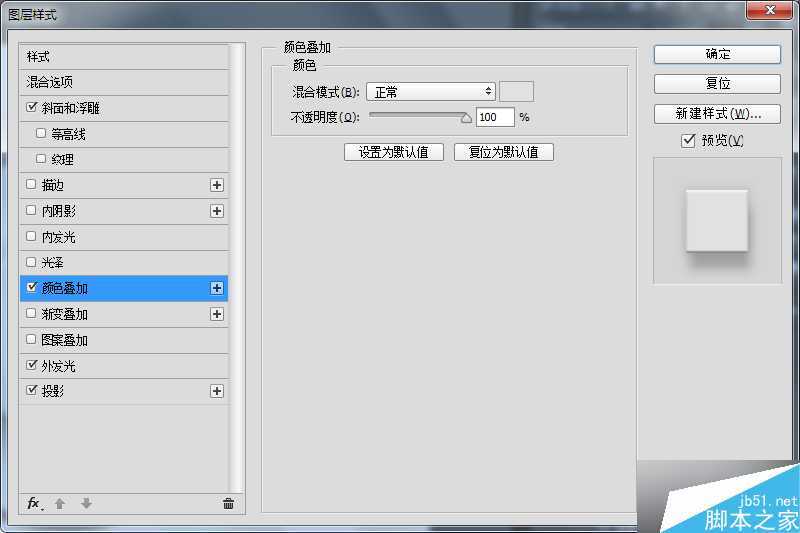Click the 不透明度 value input field

point(494,117)
